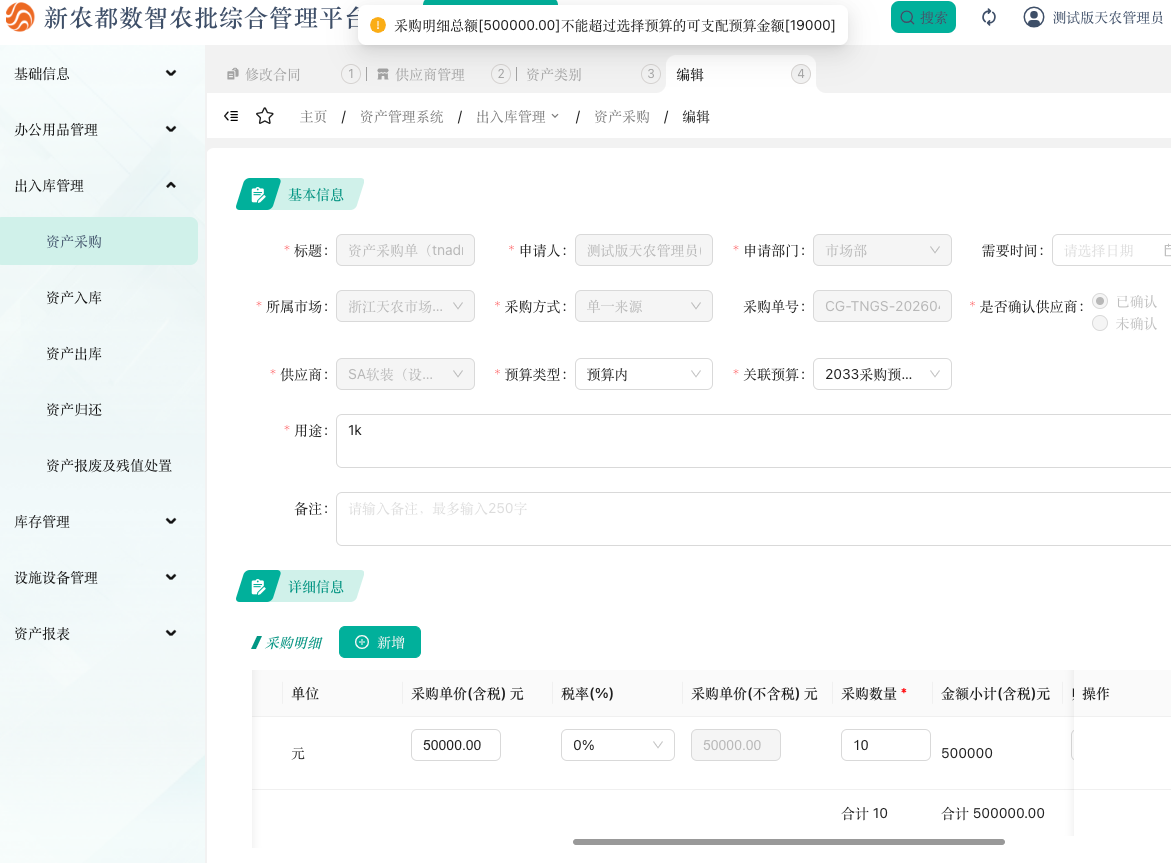Click the 基本信息 section header icon
Image resolution: width=1171 pixels, height=863 pixels.
tap(258, 194)
